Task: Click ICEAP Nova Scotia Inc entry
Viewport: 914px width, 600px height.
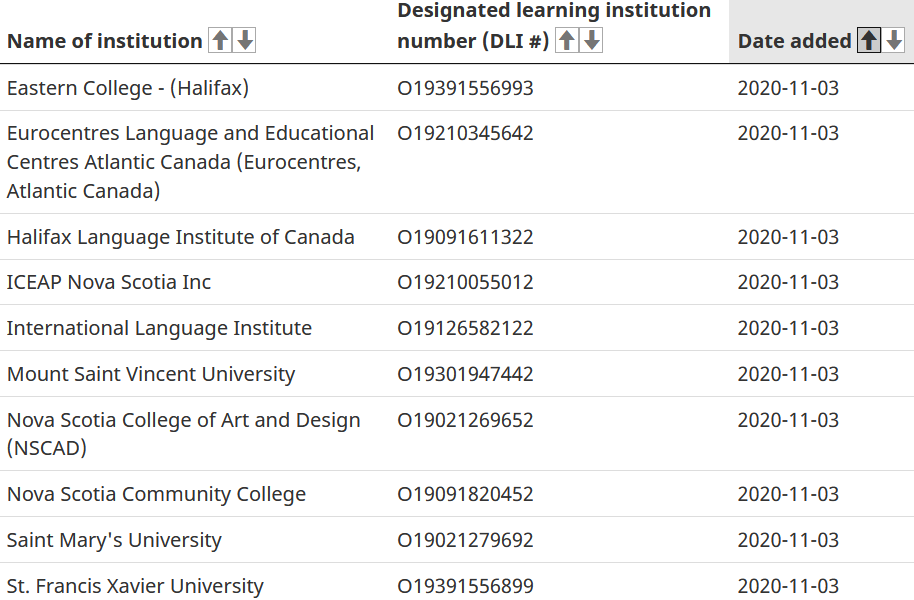Action: pyautogui.click(x=109, y=282)
